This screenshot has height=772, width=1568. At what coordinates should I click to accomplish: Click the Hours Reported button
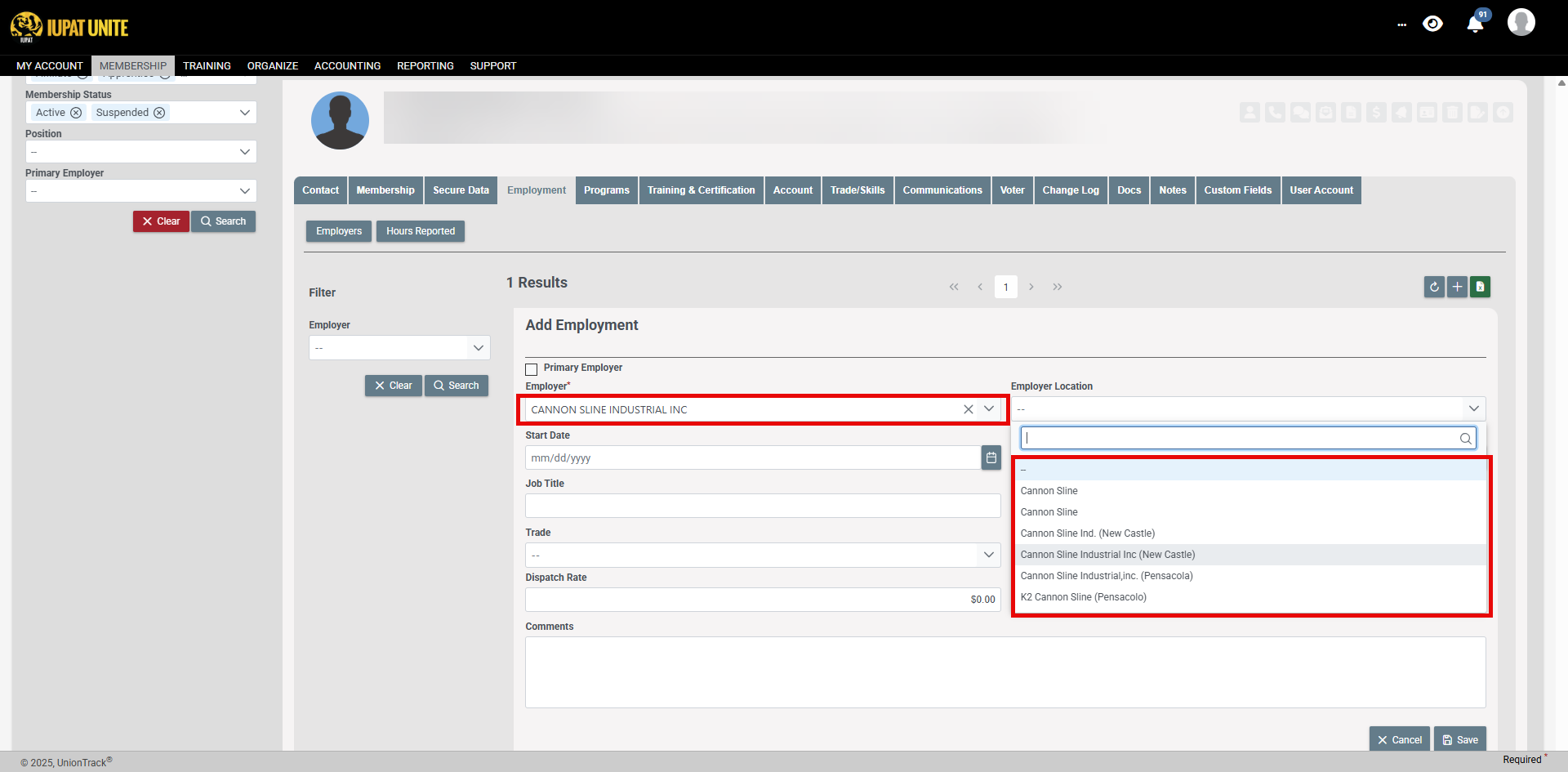coord(421,231)
